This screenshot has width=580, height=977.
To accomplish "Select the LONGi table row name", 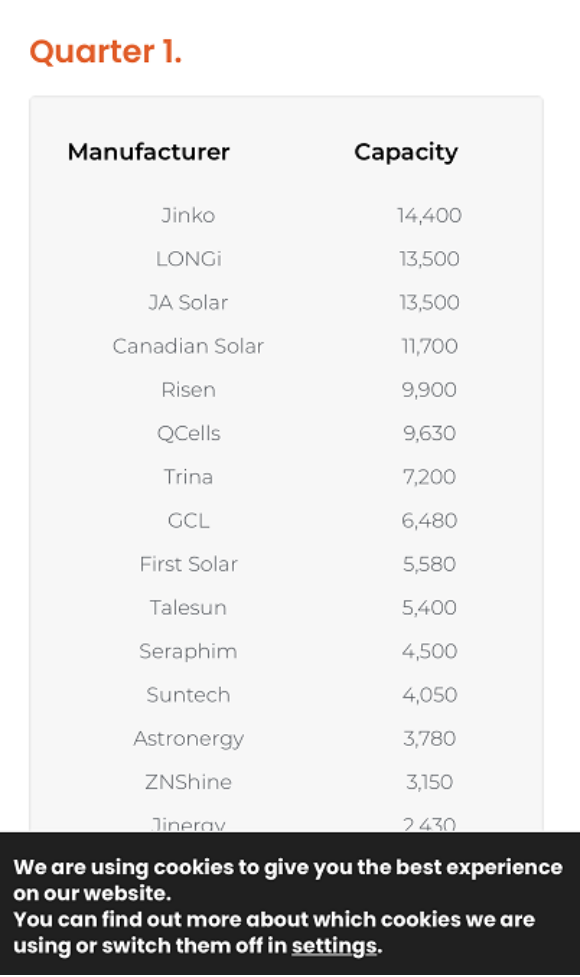I will point(189,259).
